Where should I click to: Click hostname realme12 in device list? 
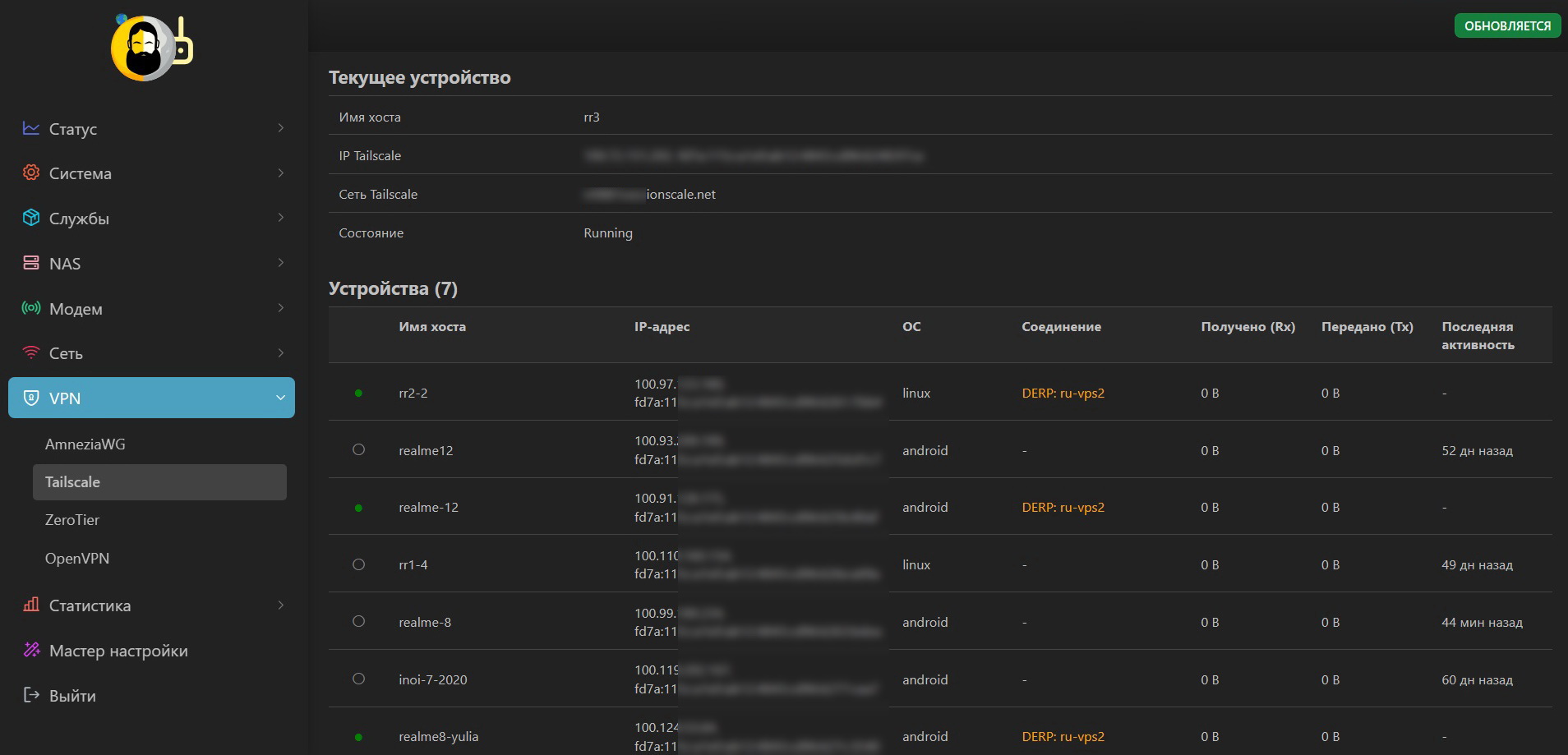(x=426, y=451)
